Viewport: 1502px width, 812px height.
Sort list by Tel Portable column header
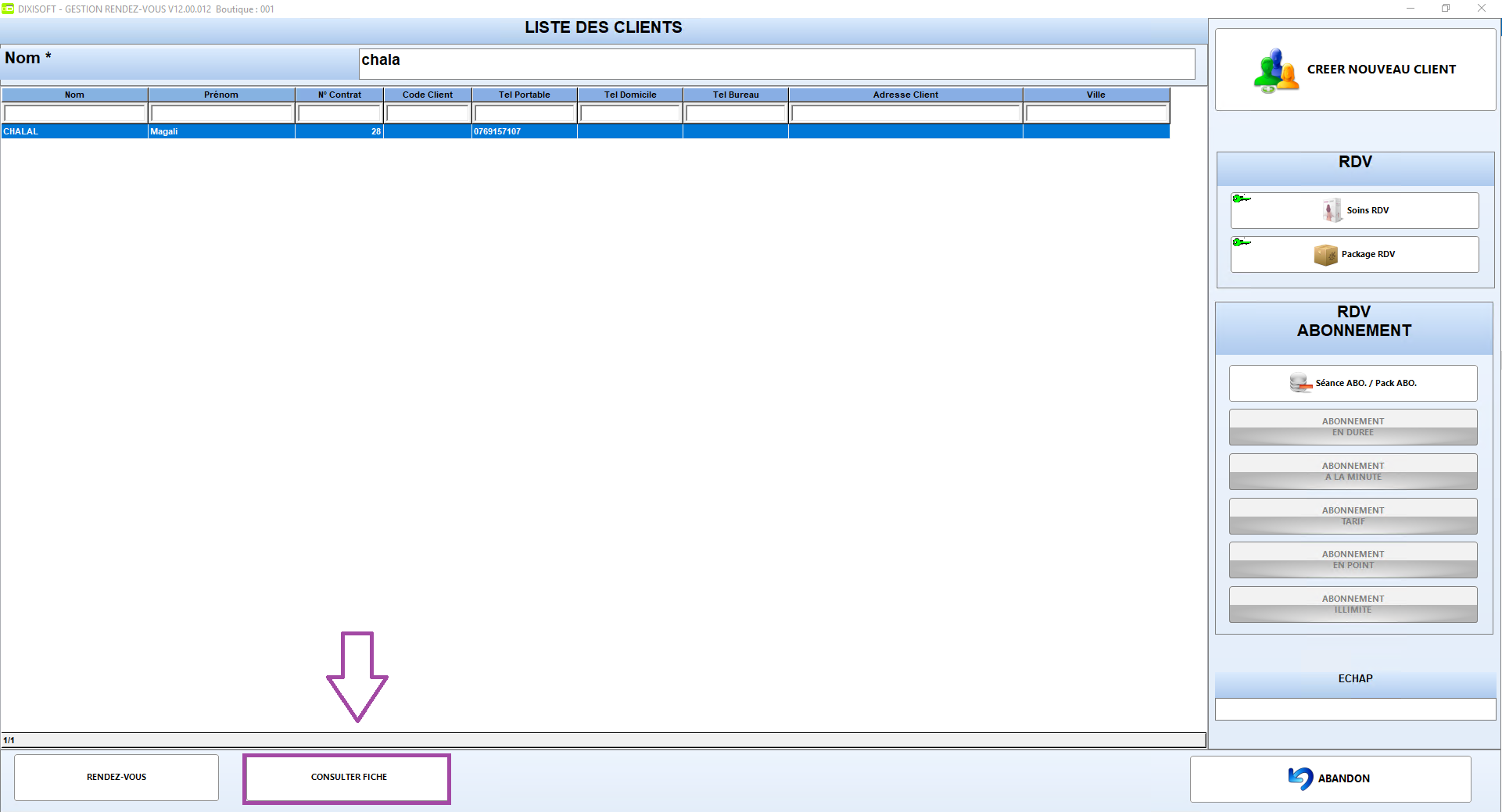pyautogui.click(x=525, y=95)
